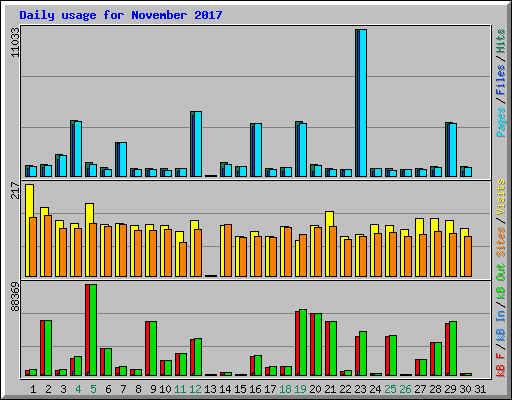Select day label "20" on the x-axis

(x=315, y=389)
